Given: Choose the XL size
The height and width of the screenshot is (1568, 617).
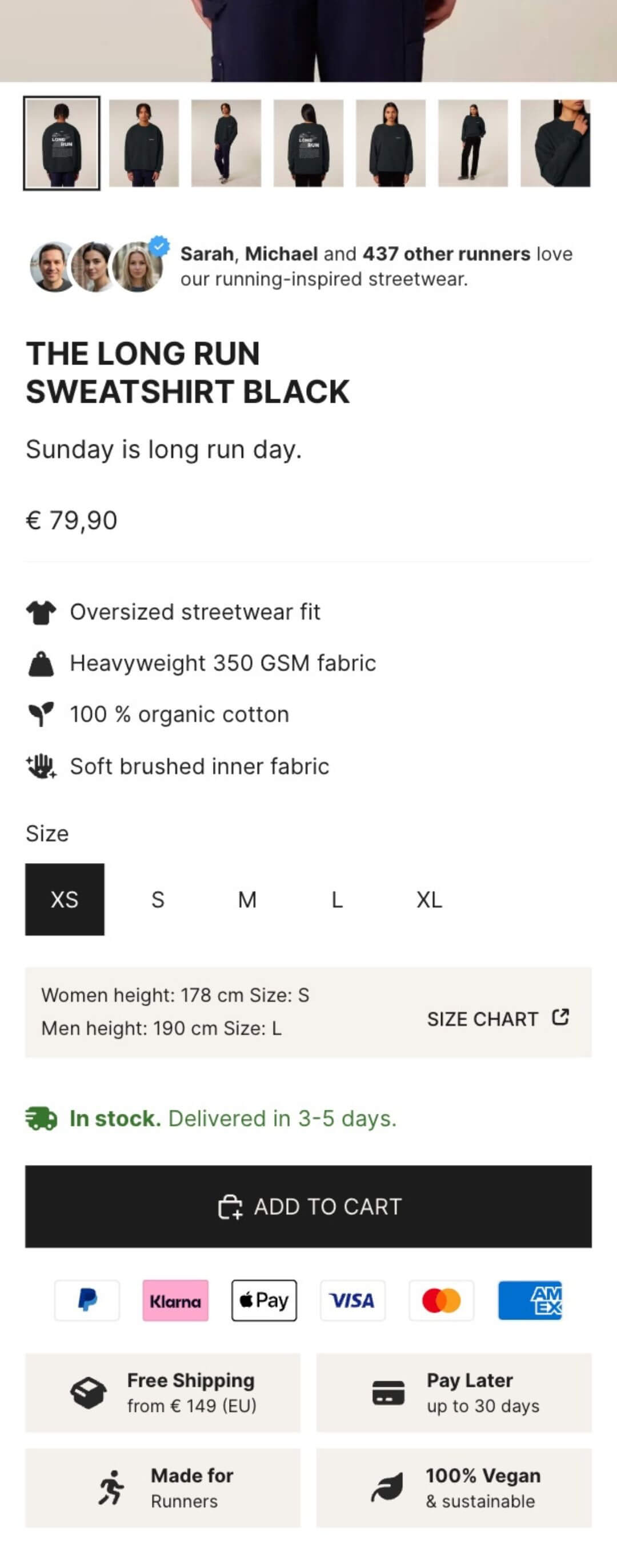Looking at the screenshot, I should coord(429,899).
